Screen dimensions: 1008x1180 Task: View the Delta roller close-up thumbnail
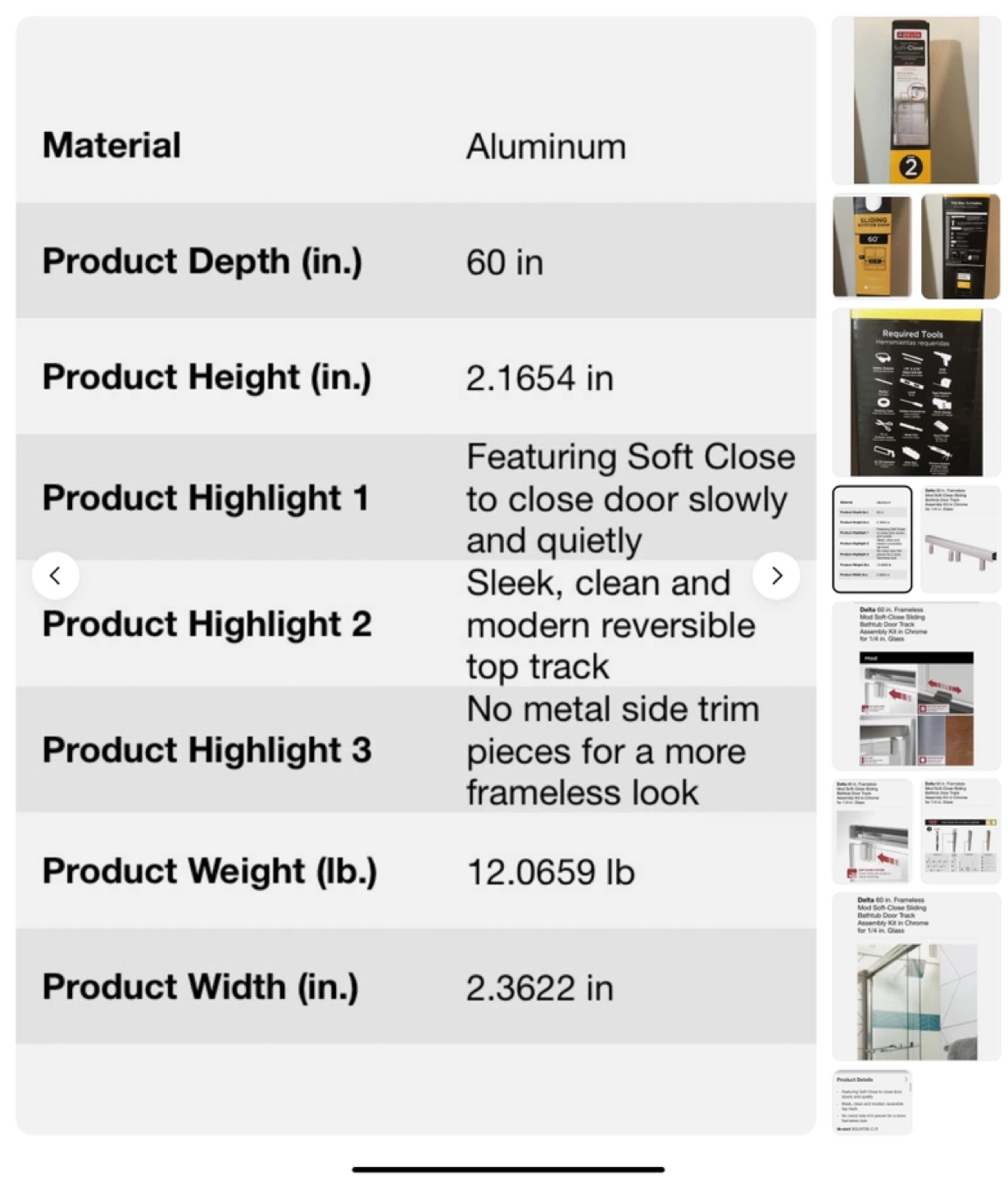[x=872, y=831]
